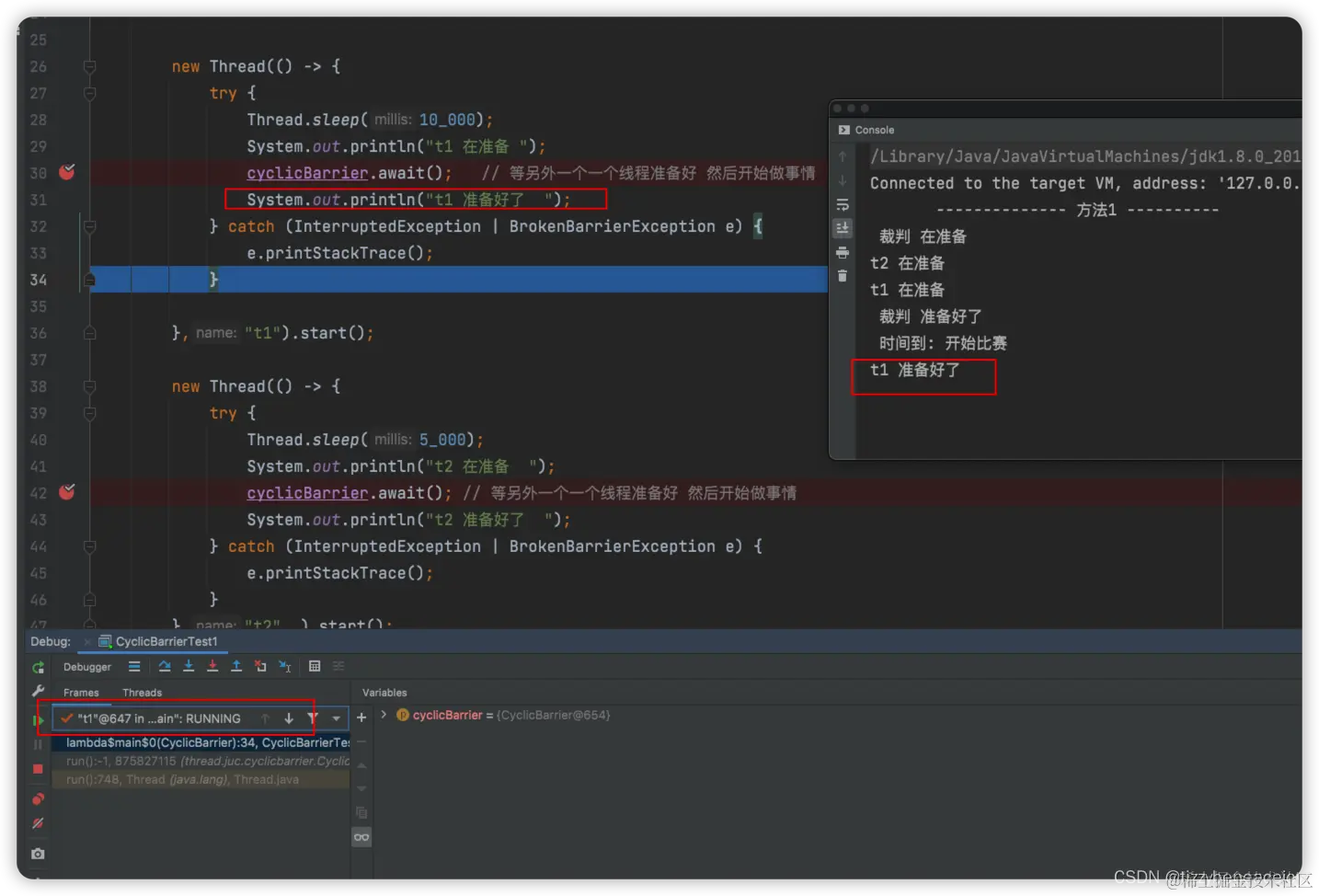
Task: Select the Frames tab
Action: pyautogui.click(x=81, y=693)
